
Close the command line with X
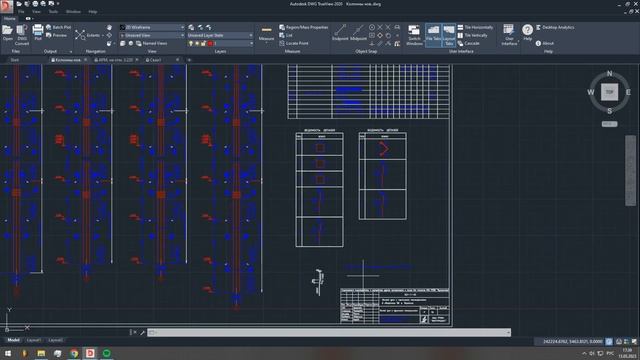point(135,333)
